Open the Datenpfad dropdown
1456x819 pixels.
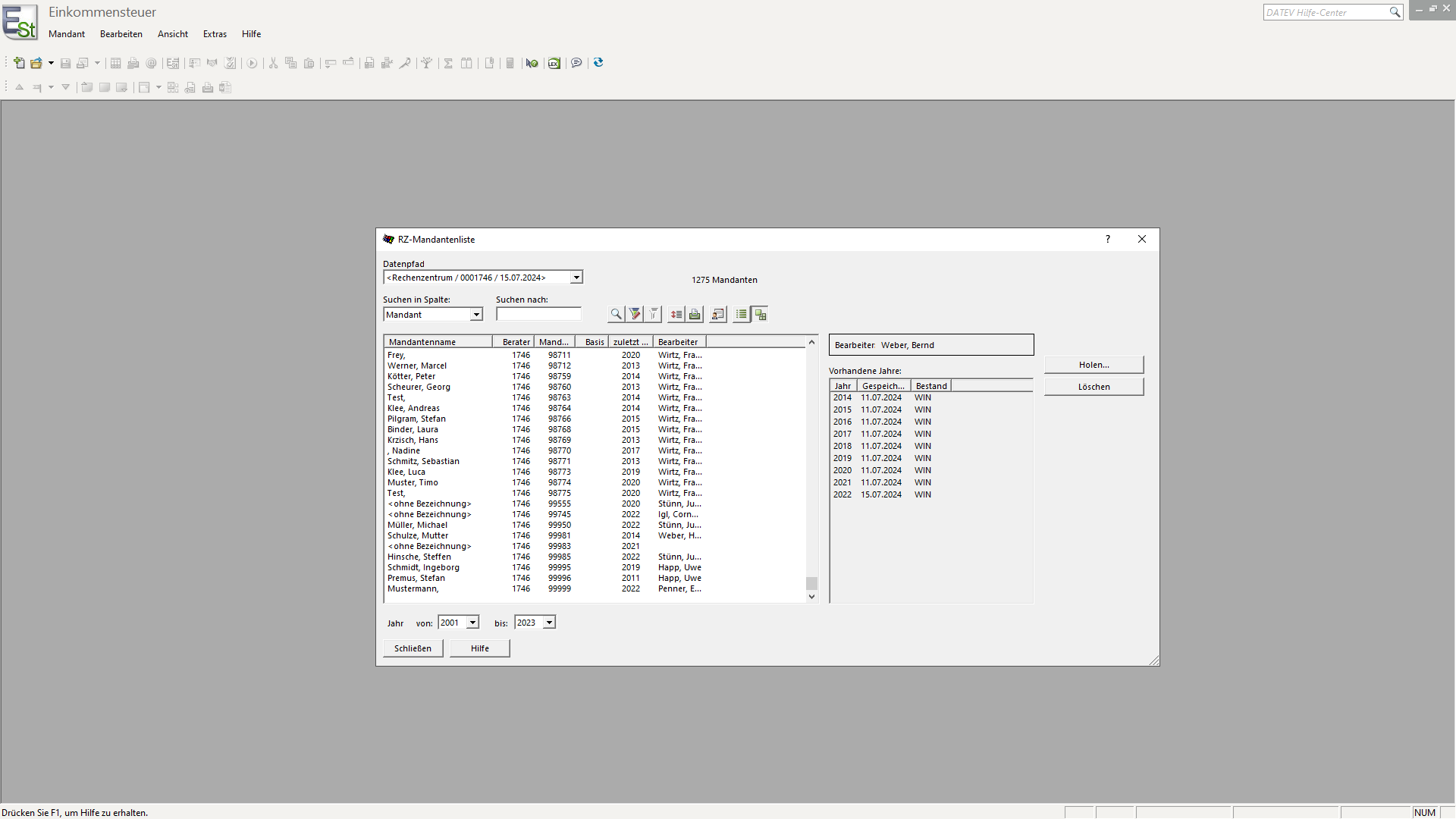[x=576, y=278]
